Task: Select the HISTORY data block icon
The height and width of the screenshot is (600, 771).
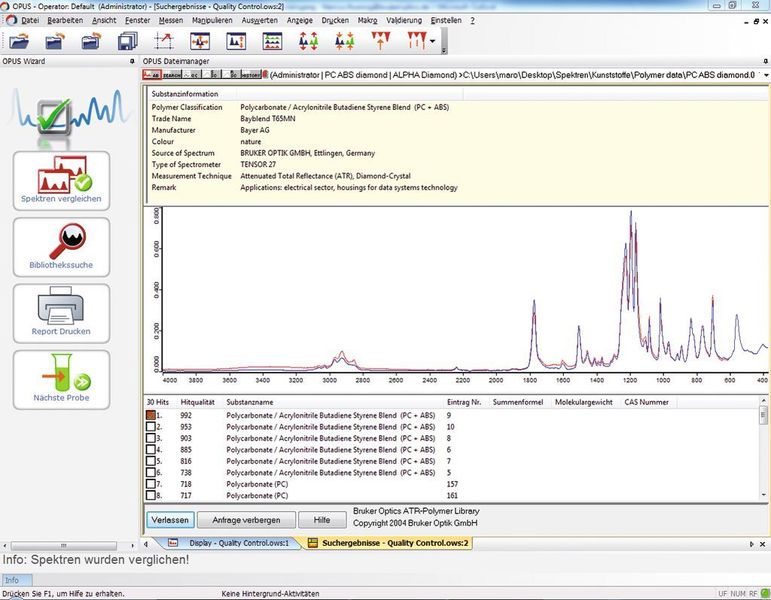Action: click(x=250, y=75)
